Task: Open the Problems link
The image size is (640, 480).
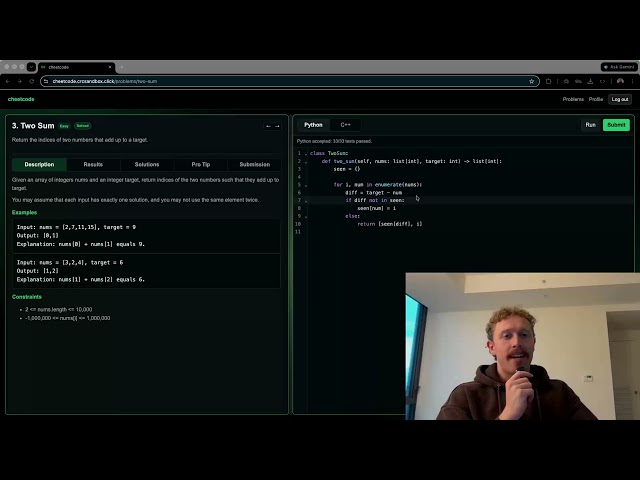Action: point(573,99)
